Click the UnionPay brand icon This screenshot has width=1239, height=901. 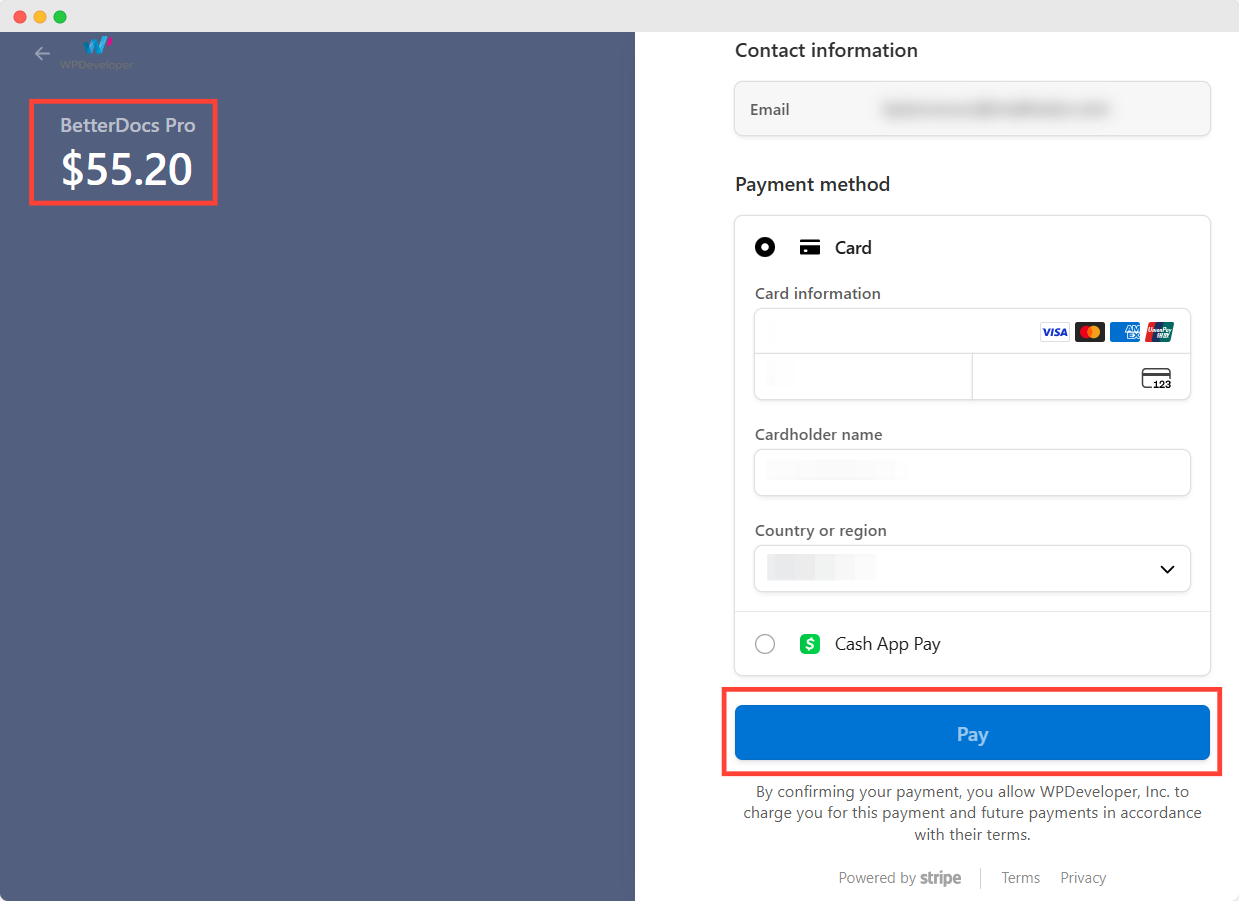click(x=1160, y=331)
